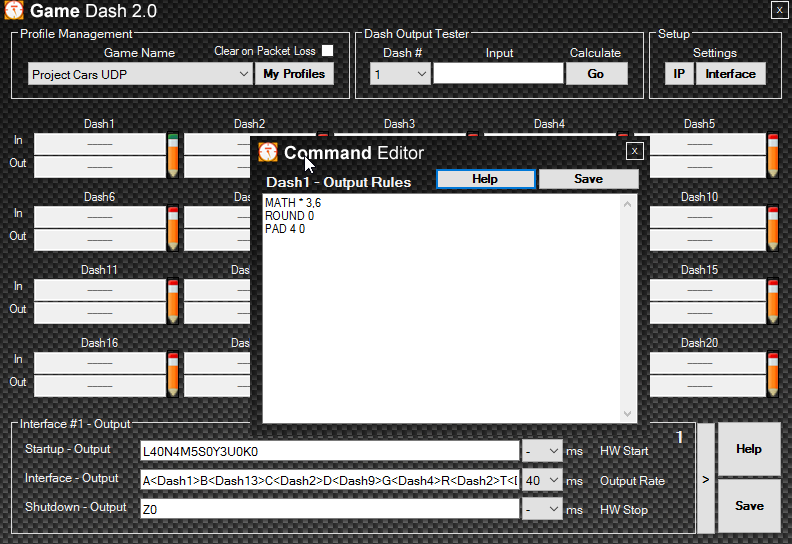Viewport: 792px width, 544px height.
Task: Click Dash10 pencil edit icon
Action: pyautogui.click(x=773, y=228)
